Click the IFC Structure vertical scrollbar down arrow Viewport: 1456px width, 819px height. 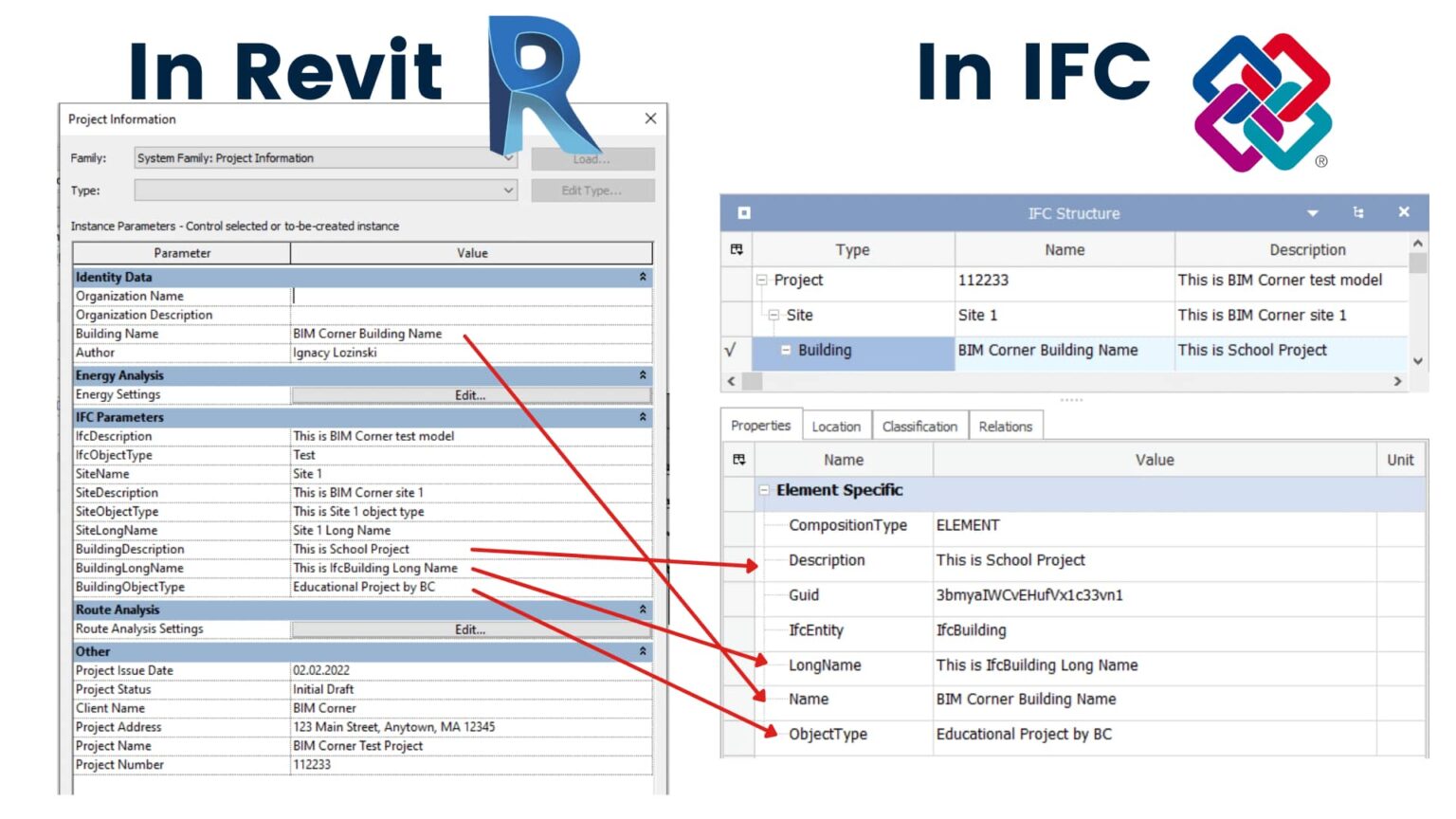coord(1418,361)
